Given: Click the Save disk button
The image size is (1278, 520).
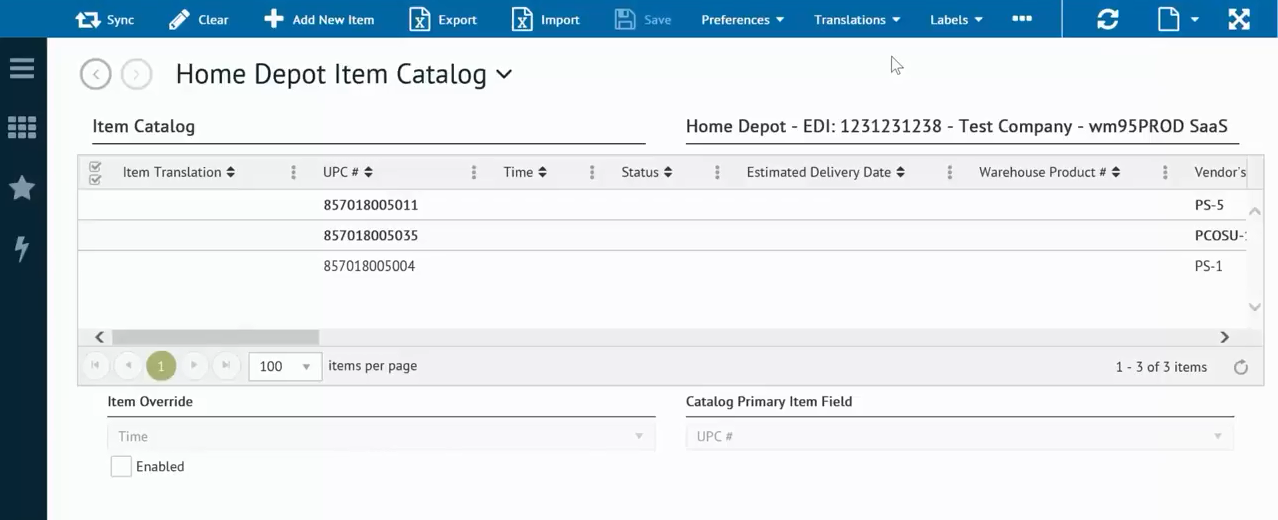Looking at the screenshot, I should 643,19.
